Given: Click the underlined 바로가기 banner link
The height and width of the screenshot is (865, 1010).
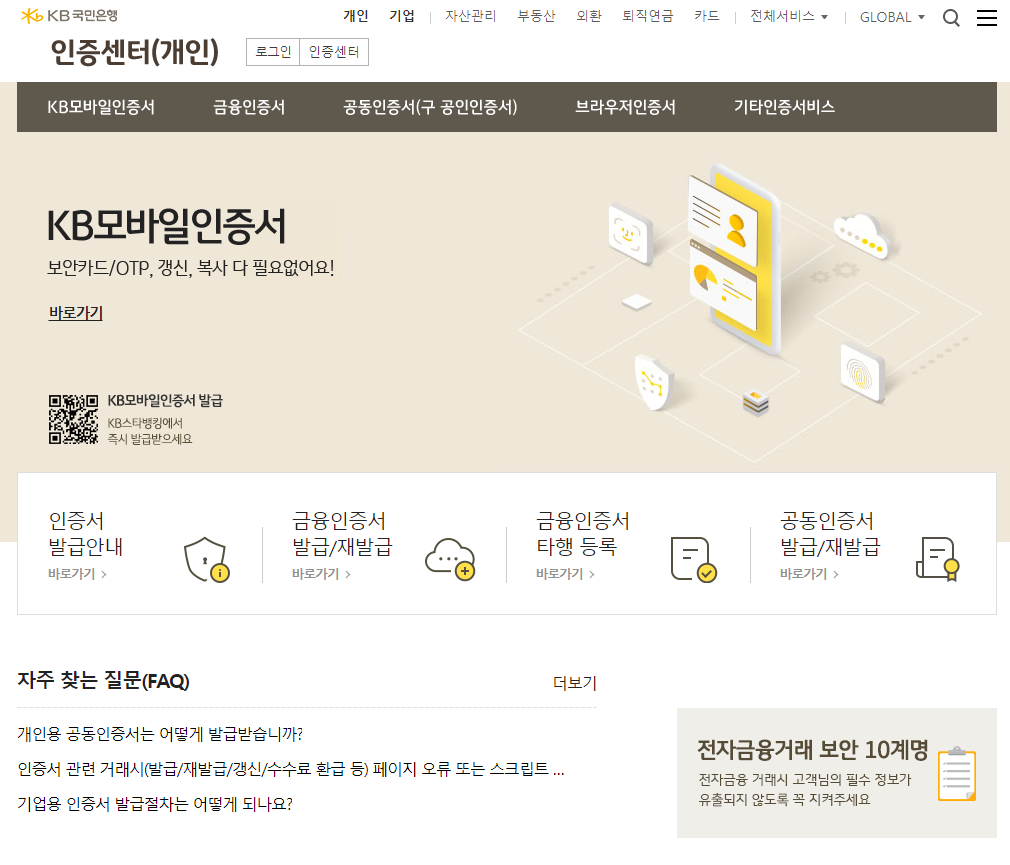Looking at the screenshot, I should point(76,313).
